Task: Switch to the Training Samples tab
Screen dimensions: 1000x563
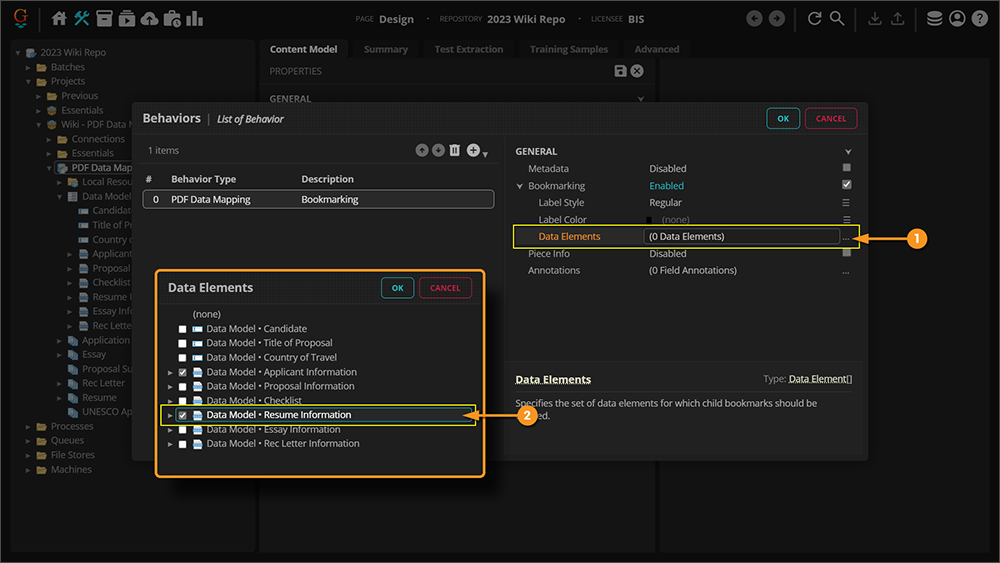Action: click(x=568, y=49)
